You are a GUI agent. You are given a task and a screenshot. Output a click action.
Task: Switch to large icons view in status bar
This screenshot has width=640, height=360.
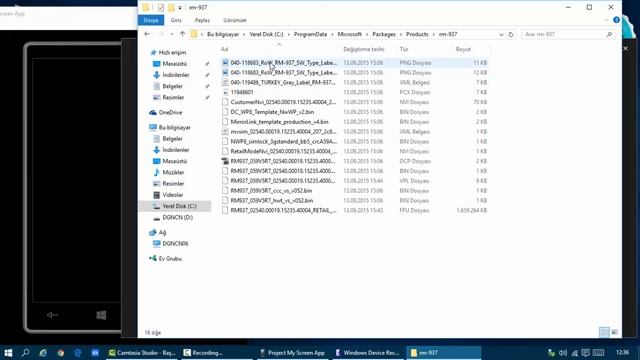tap(614, 332)
